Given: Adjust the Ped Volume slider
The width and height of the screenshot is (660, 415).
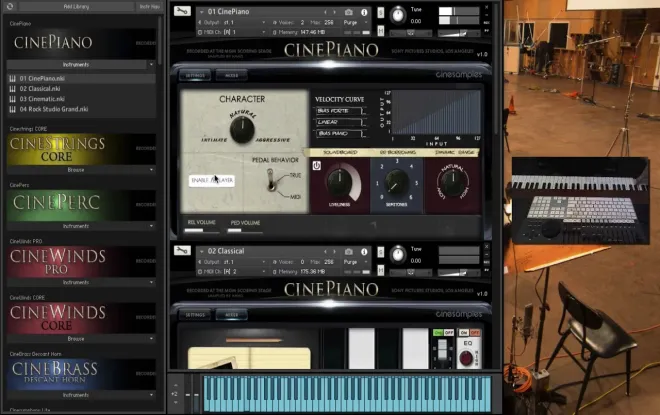Looking at the screenshot, I should (245, 231).
